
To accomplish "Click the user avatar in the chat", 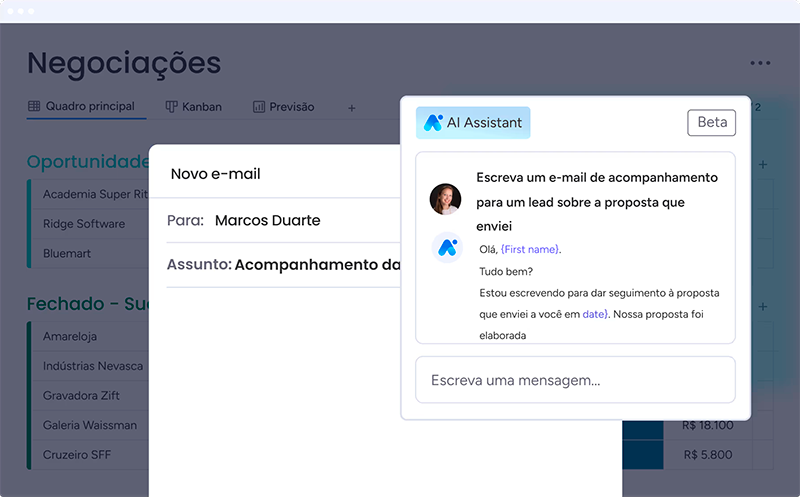I will (445, 199).
